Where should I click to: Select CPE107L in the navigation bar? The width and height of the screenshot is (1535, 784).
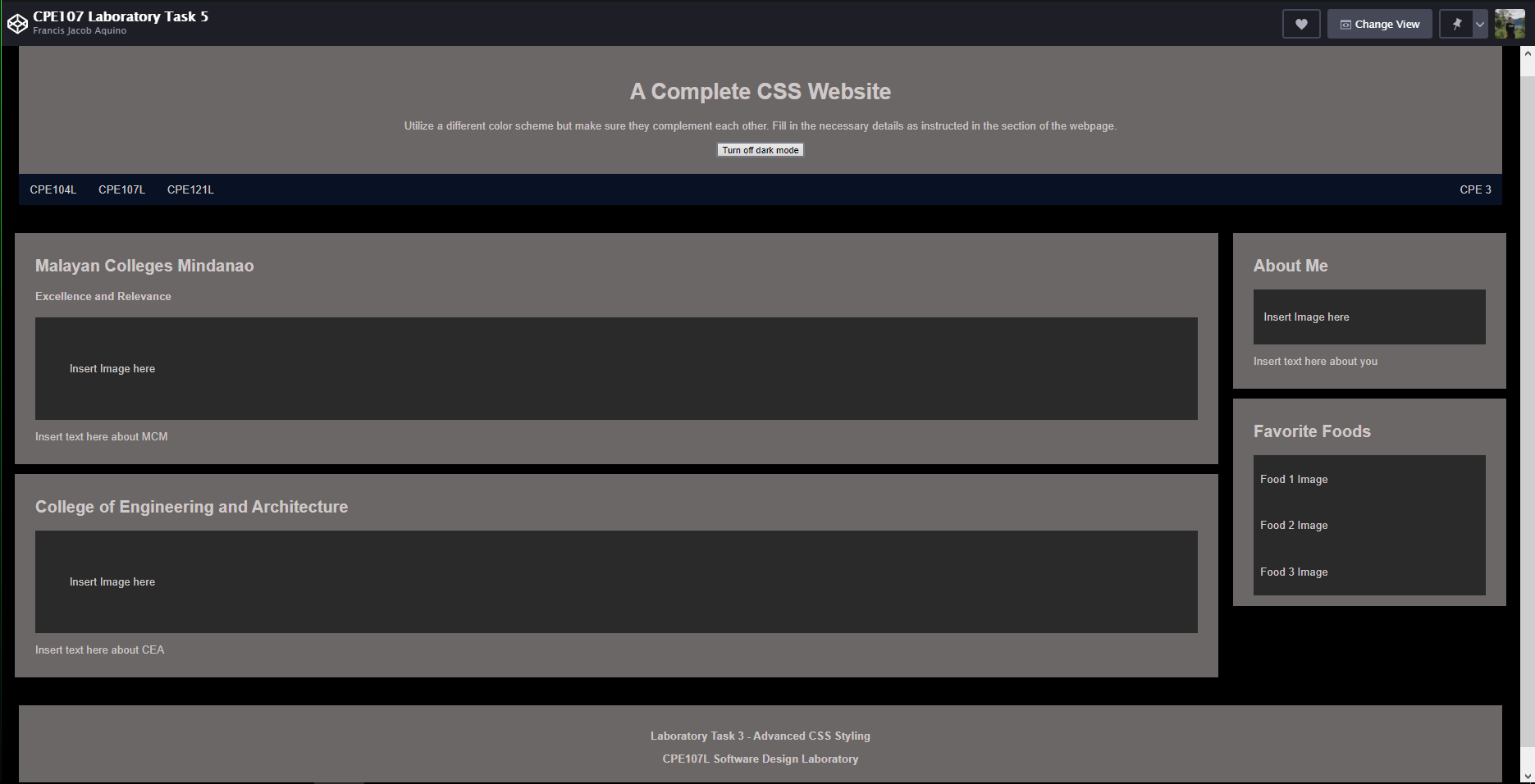tap(121, 189)
